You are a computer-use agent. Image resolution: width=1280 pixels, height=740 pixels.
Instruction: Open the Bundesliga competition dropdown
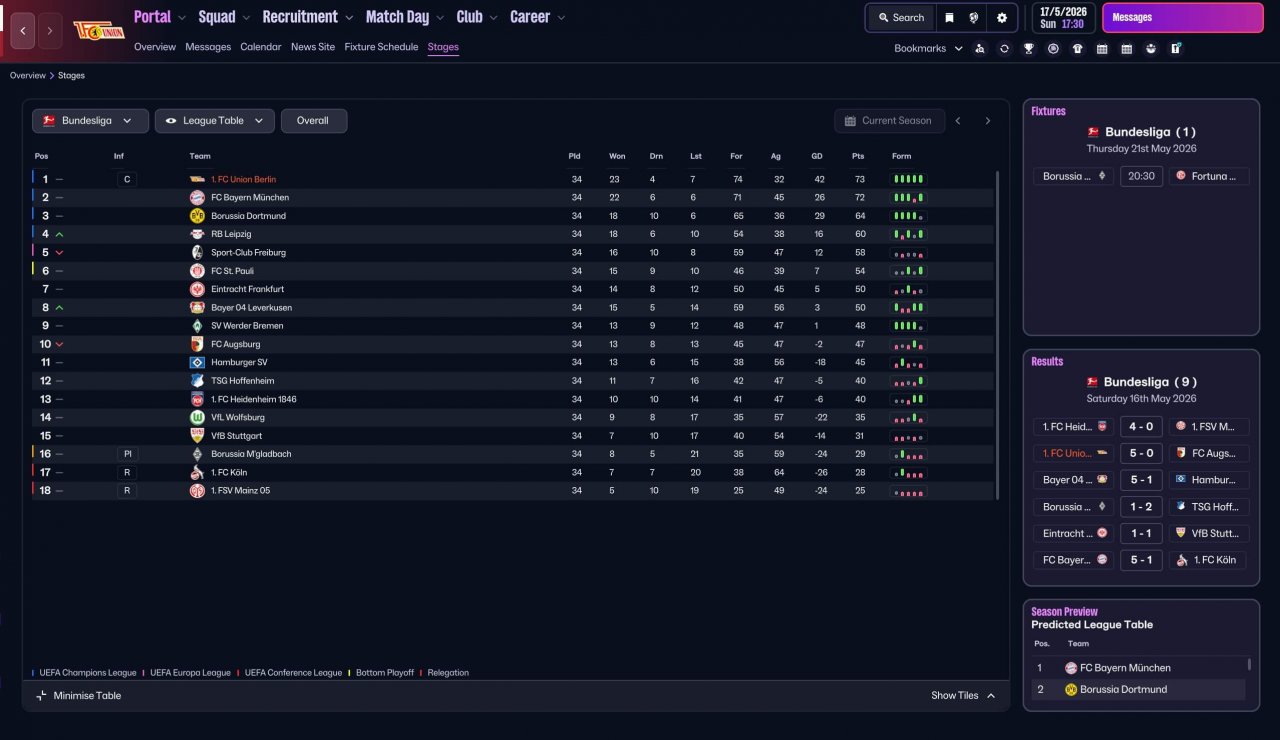pos(90,121)
